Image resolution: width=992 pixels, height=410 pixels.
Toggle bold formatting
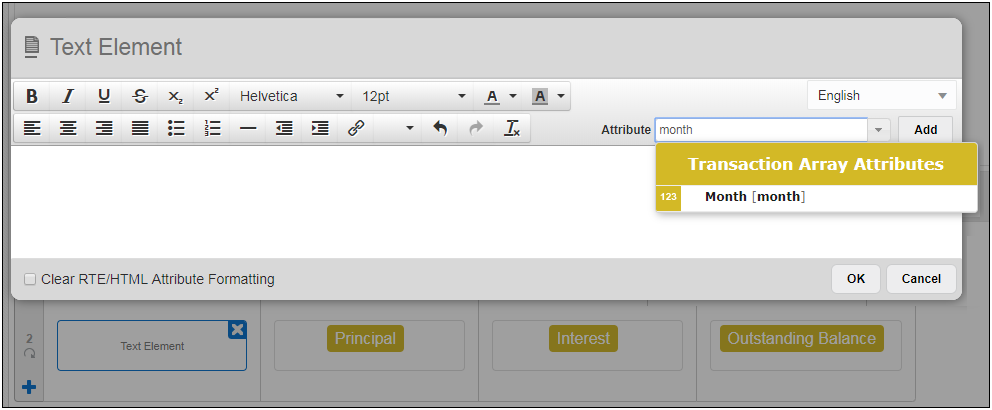coord(32,96)
